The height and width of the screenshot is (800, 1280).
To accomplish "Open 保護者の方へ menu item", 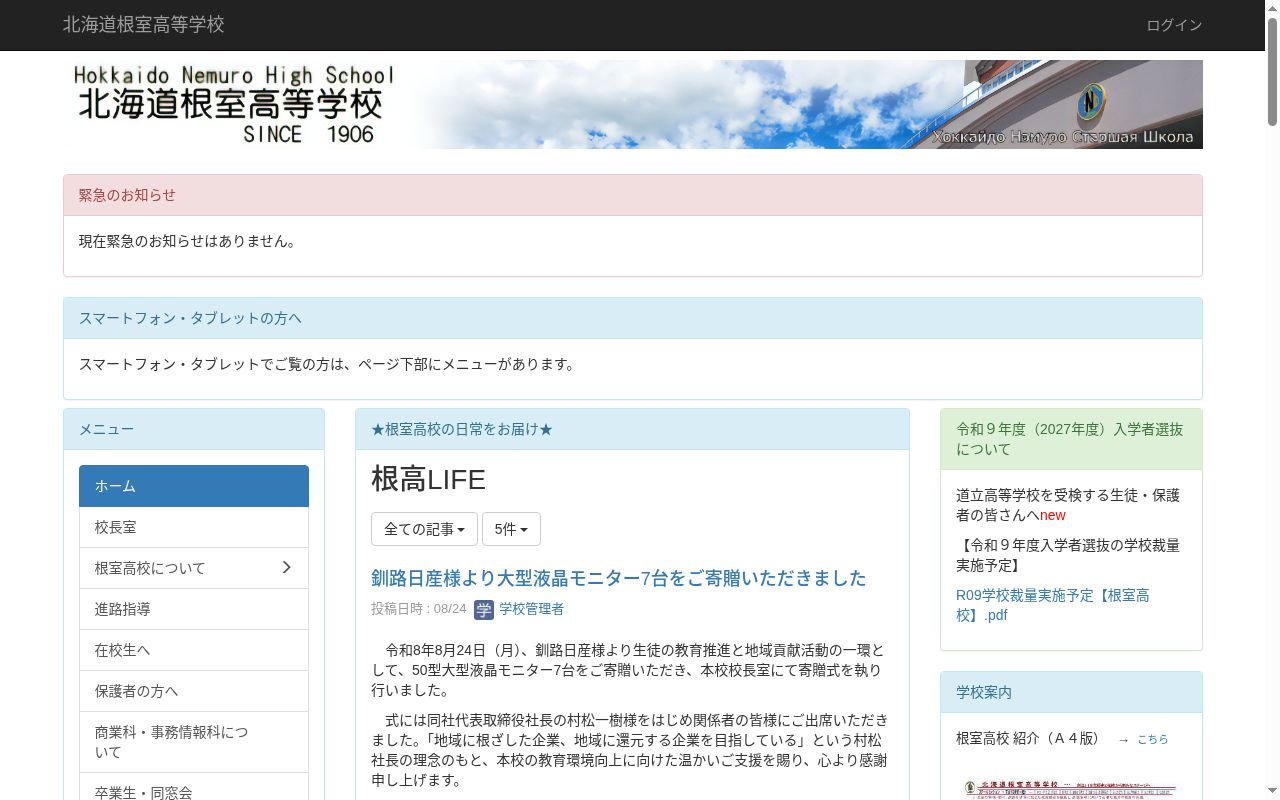I will 194,691.
